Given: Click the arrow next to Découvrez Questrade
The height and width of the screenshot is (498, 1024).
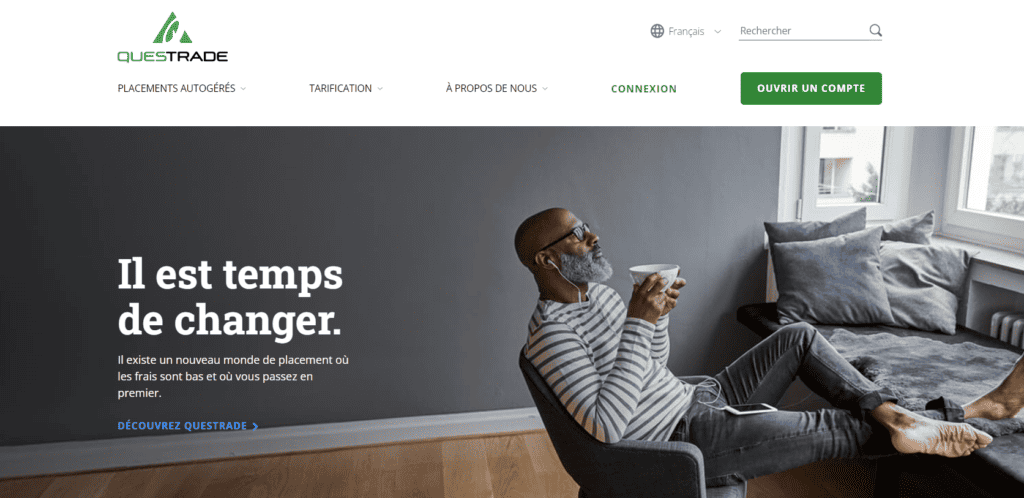Looking at the screenshot, I should (255, 426).
